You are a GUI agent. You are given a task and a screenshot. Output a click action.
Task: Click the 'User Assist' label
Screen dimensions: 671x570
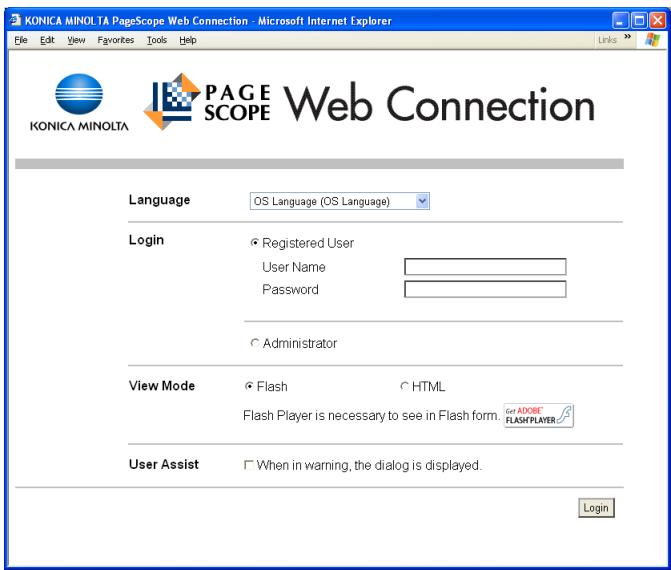coord(163,464)
